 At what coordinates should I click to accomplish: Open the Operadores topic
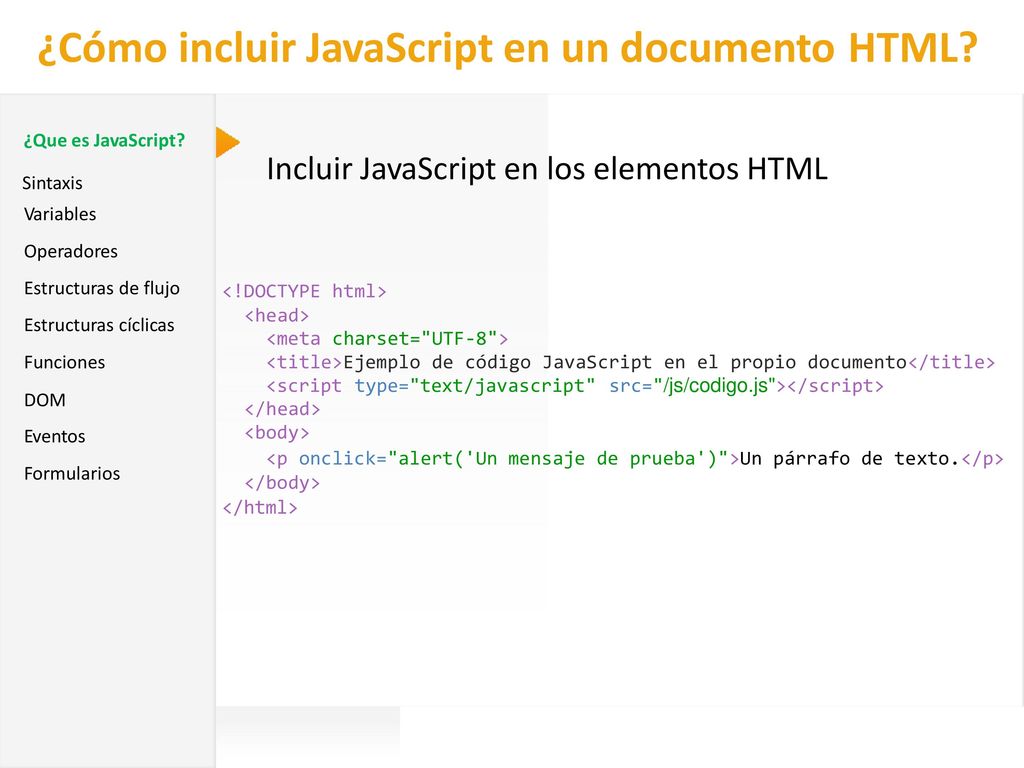tap(71, 251)
